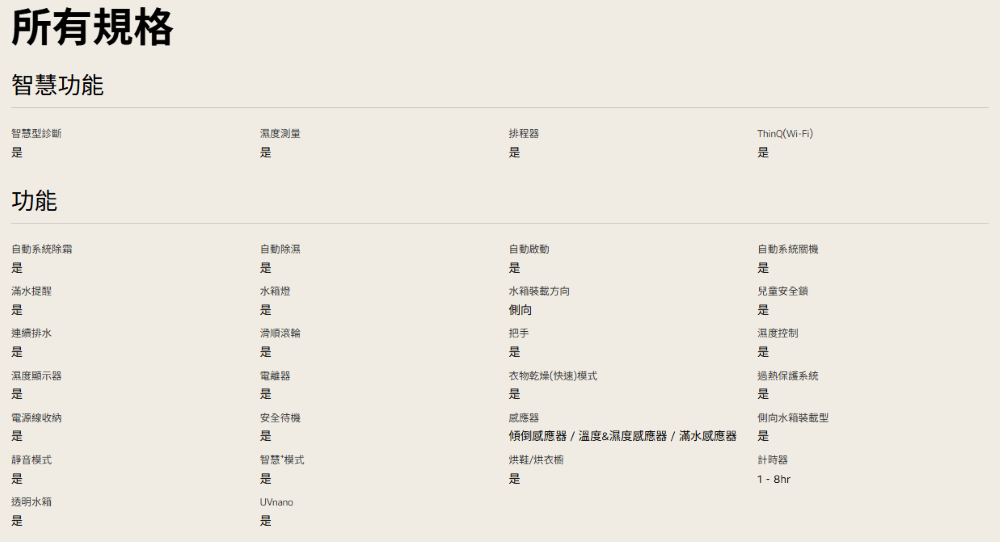The width and height of the screenshot is (1000, 542).
Task: Click the 智慧型診斷 spec label
Action: tap(36, 134)
